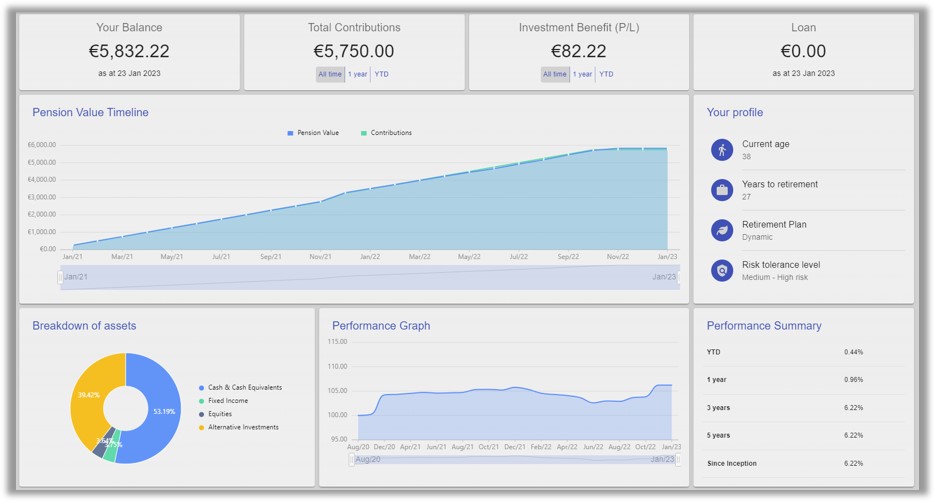Click 'as at 23 Jan 2023' under Your Balance
The image size is (935, 502).
pos(129,73)
